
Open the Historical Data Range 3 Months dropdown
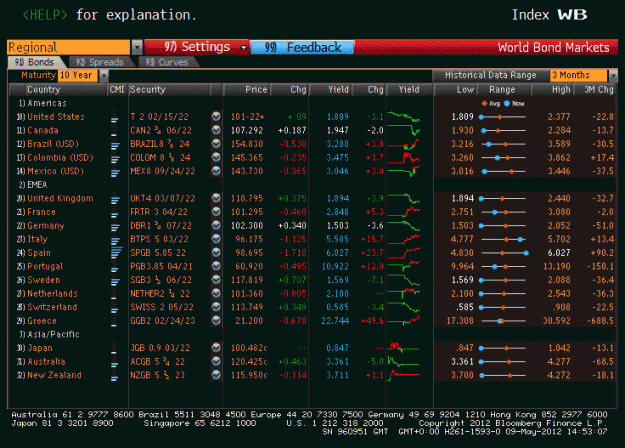click(x=613, y=75)
